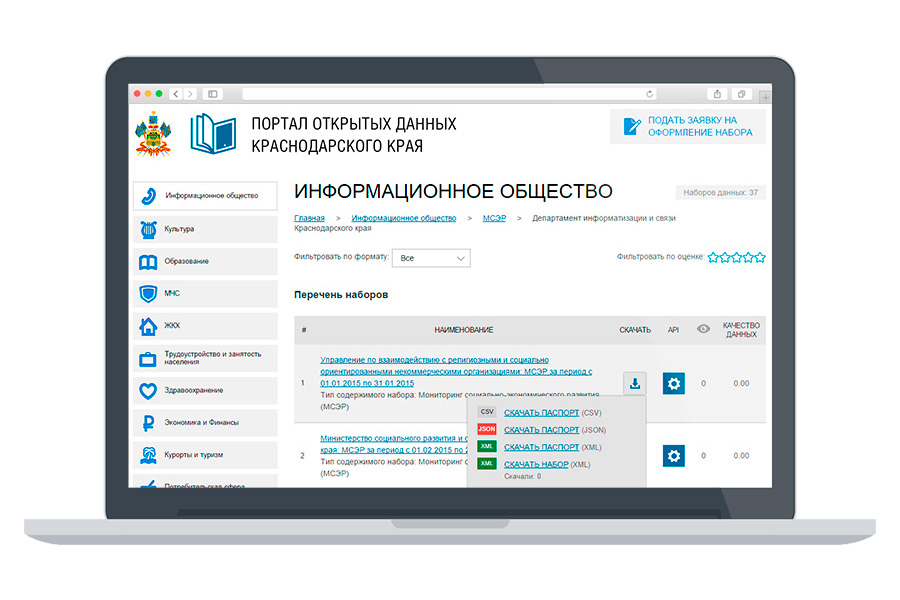Click the lyre icon next to Культура
This screenshot has width=900, height=600.
[x=148, y=230]
